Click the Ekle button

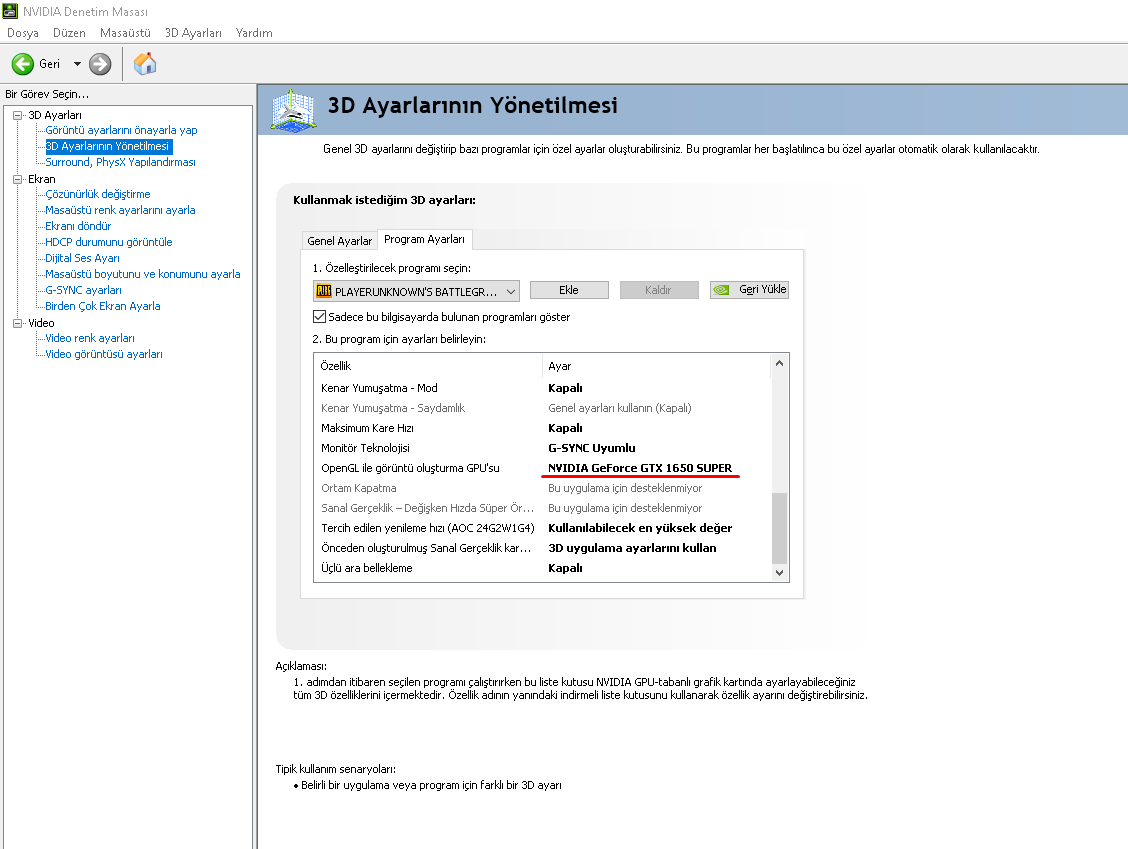tap(569, 290)
